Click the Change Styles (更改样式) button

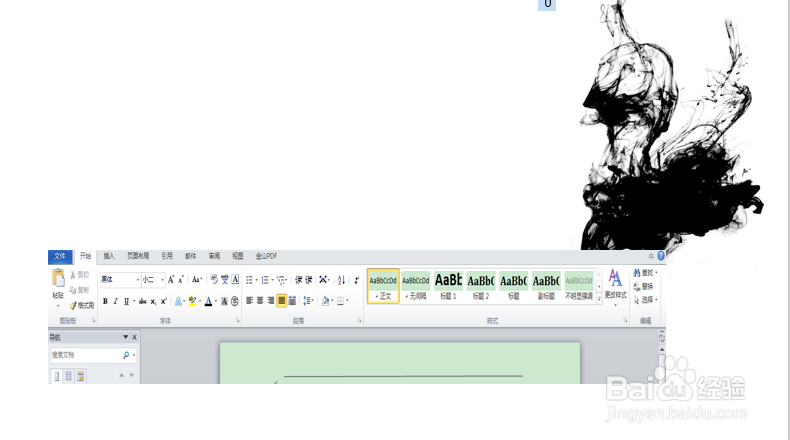coord(615,286)
